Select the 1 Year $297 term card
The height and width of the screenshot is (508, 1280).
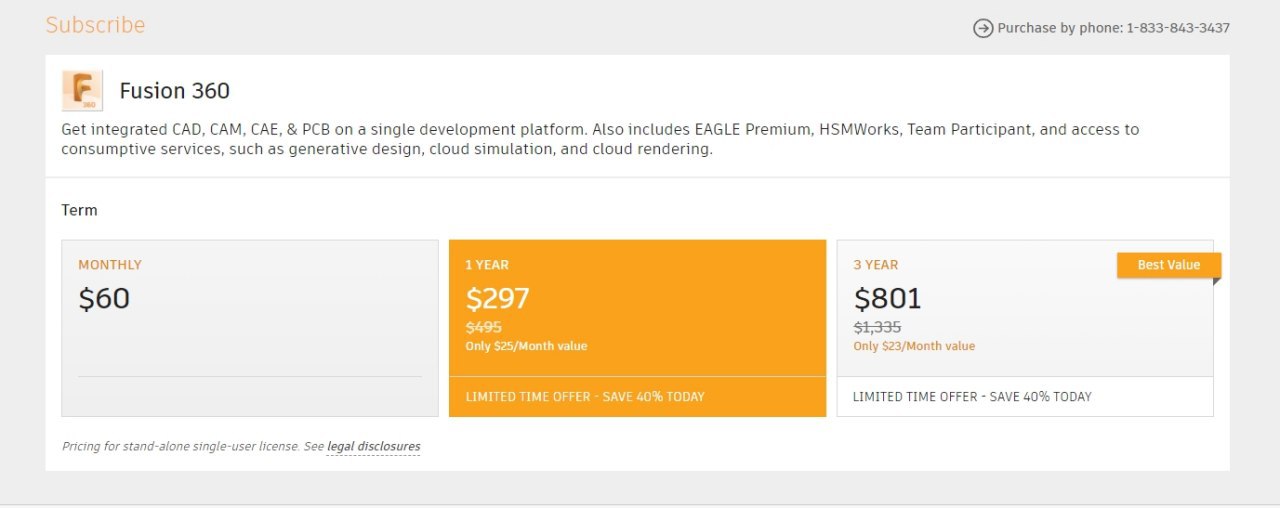[x=637, y=328]
